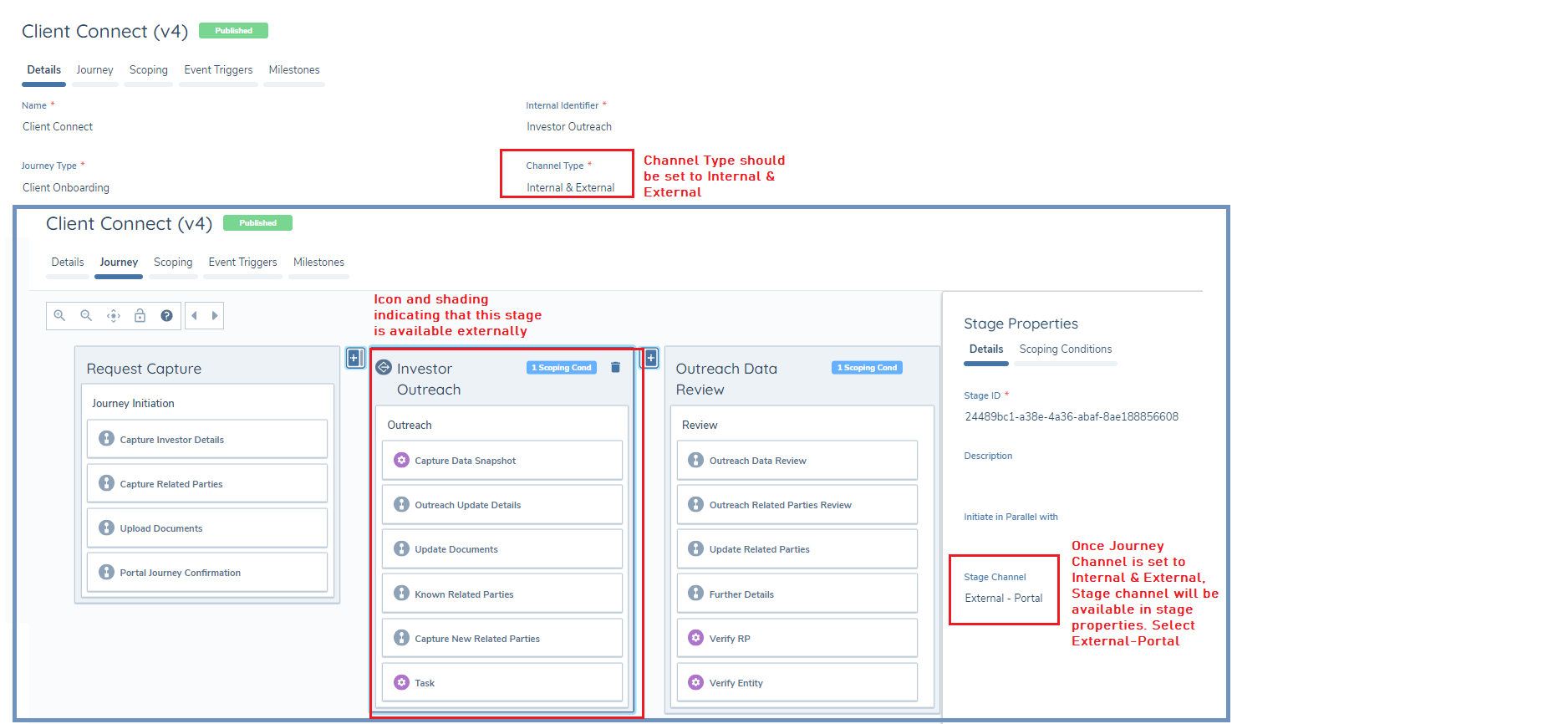Open the Scoping tab in the top header
1568x724 pixels.
pos(149,70)
